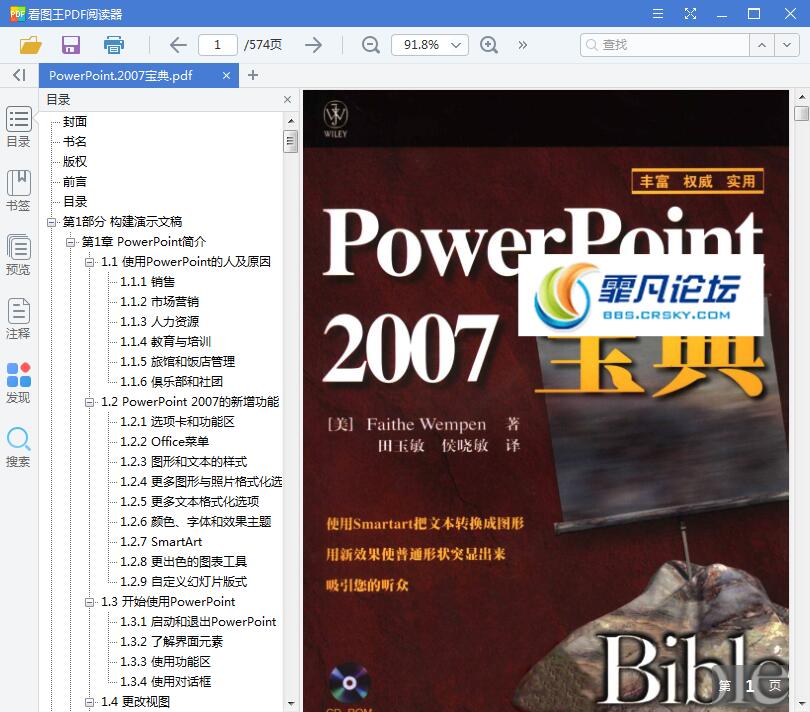Zoom in with the plus magnifier
Image resolution: width=810 pixels, height=712 pixels.
[x=489, y=45]
